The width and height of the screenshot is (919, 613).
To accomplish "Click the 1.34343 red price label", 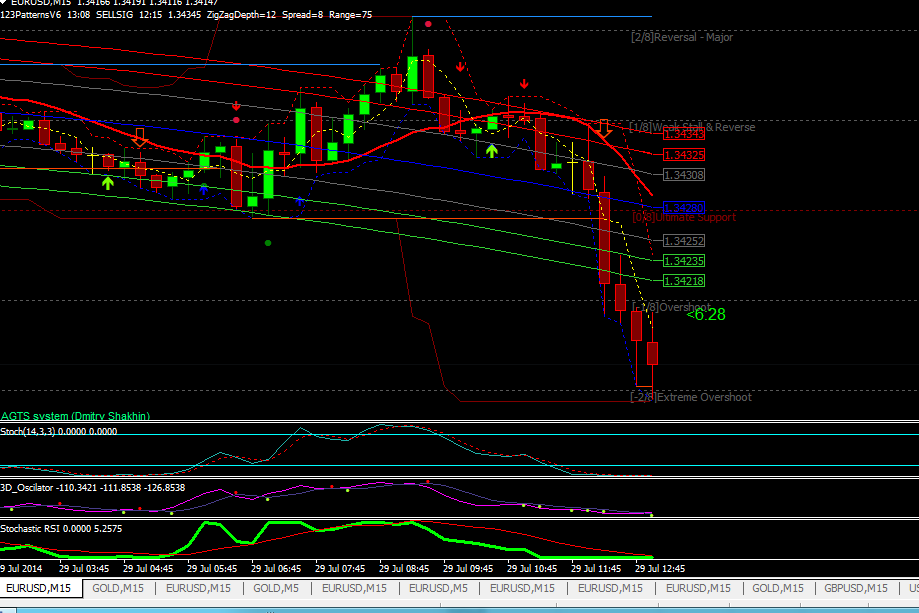I will (x=684, y=134).
